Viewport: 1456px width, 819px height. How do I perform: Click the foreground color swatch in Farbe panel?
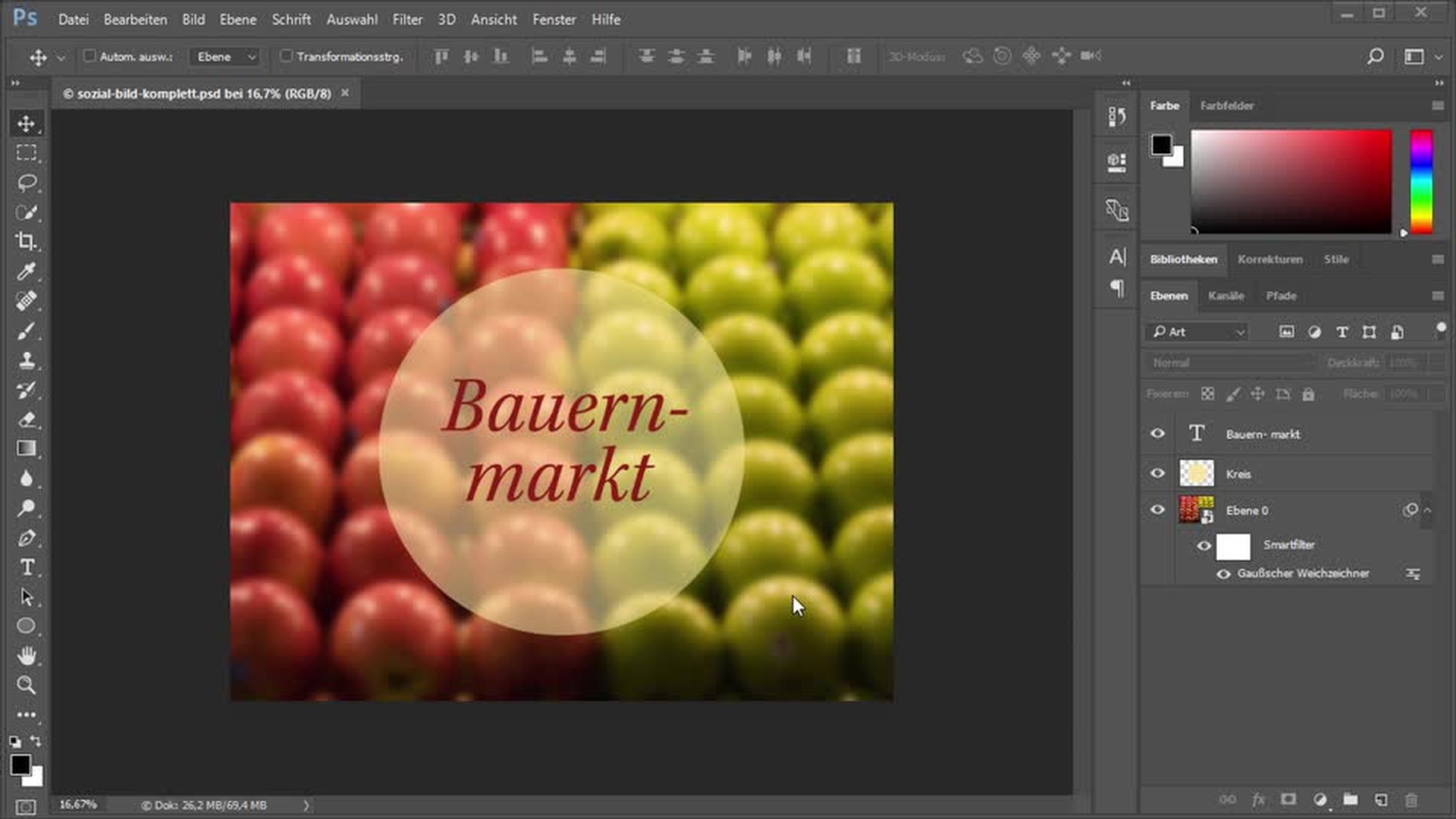click(1160, 144)
